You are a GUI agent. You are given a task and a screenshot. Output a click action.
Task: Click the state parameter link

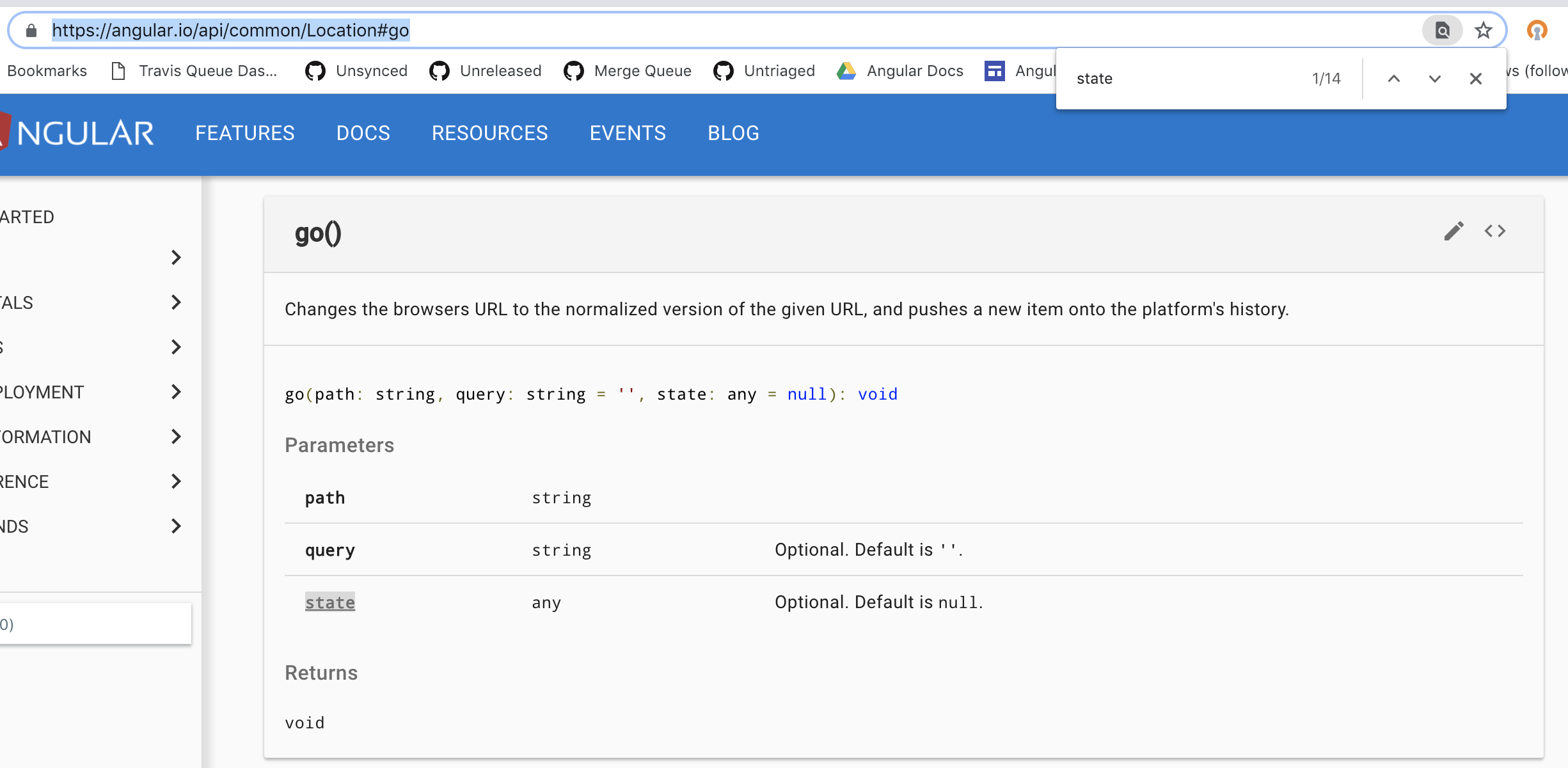tap(330, 602)
